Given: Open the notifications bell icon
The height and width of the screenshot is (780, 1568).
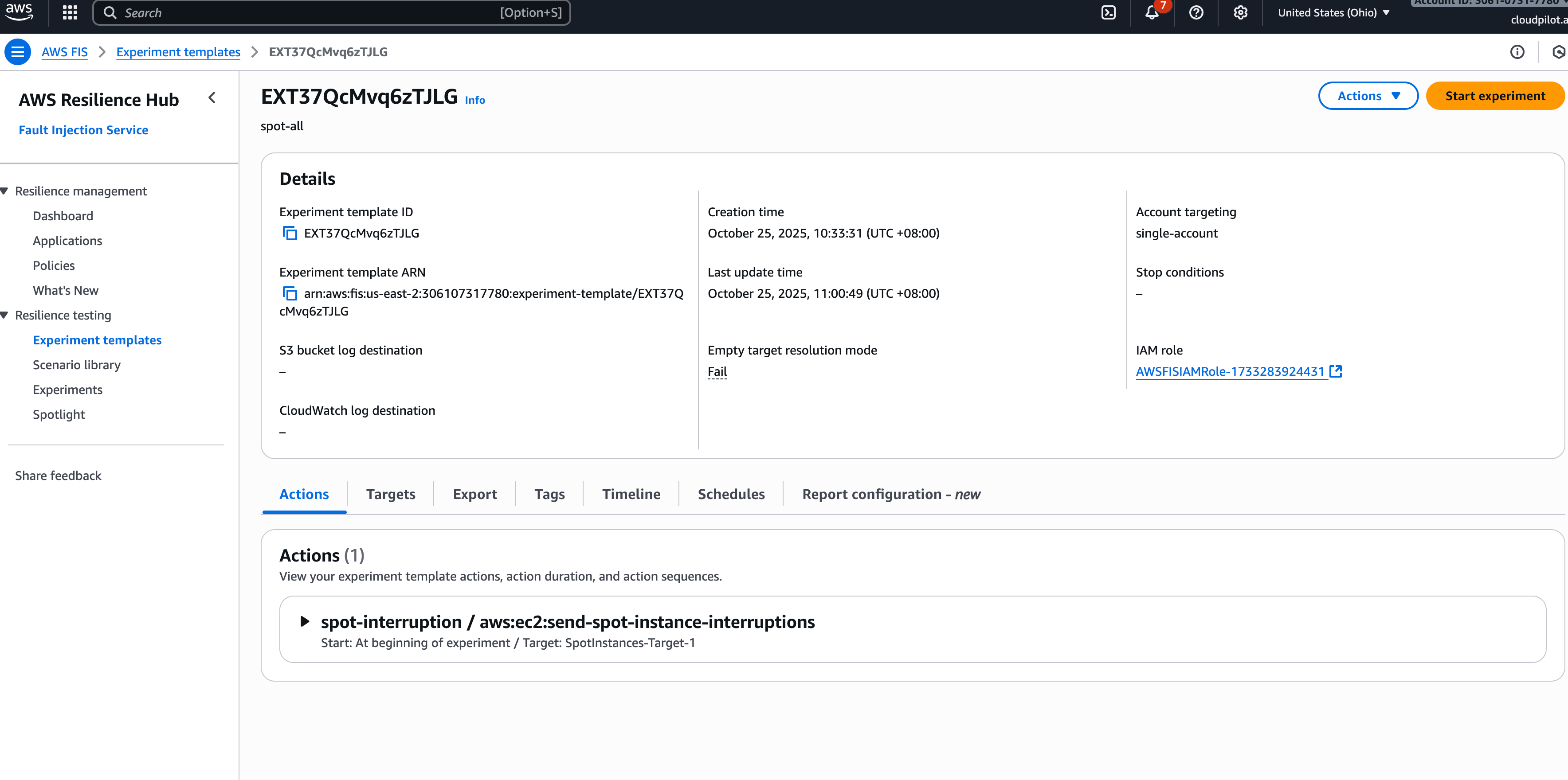Looking at the screenshot, I should point(1152,13).
